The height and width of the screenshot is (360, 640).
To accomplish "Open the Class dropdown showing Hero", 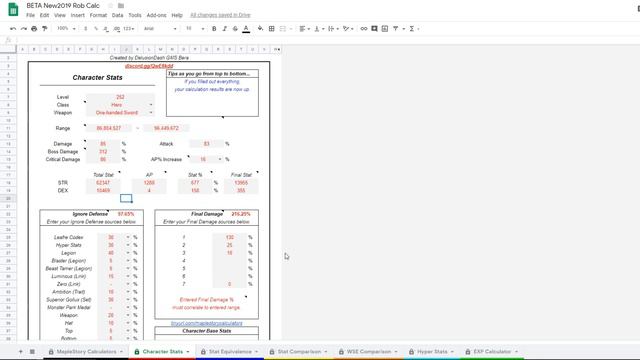I will [151, 105].
